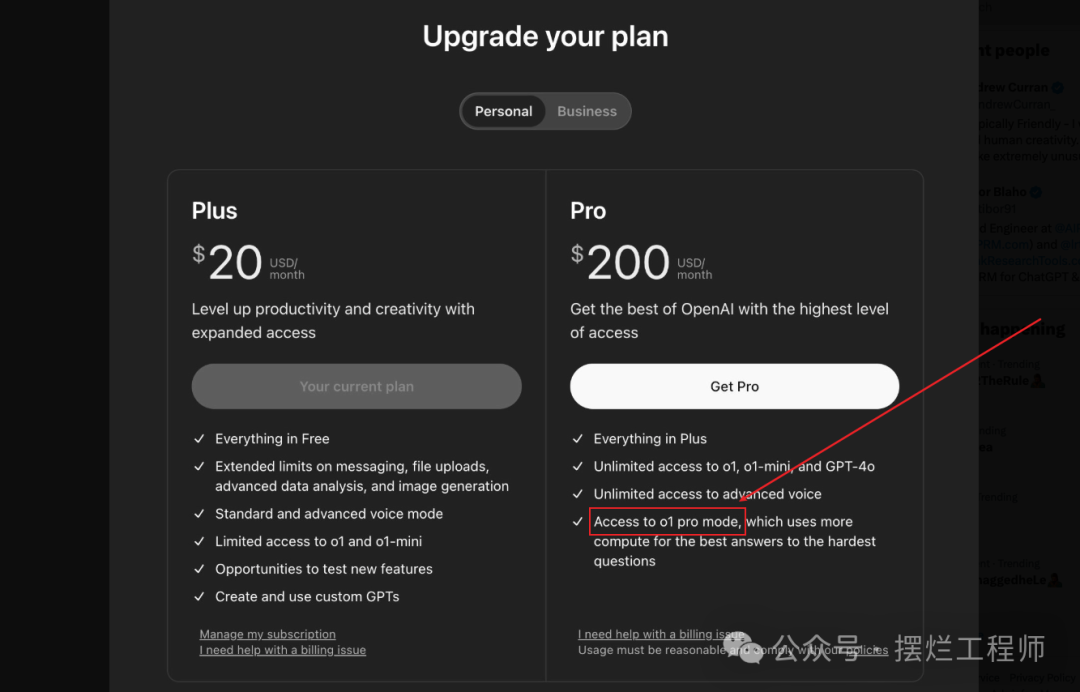The width and height of the screenshot is (1080, 692).
Task: Click checkmark beside Opportunities to test new features
Action: pos(200,569)
